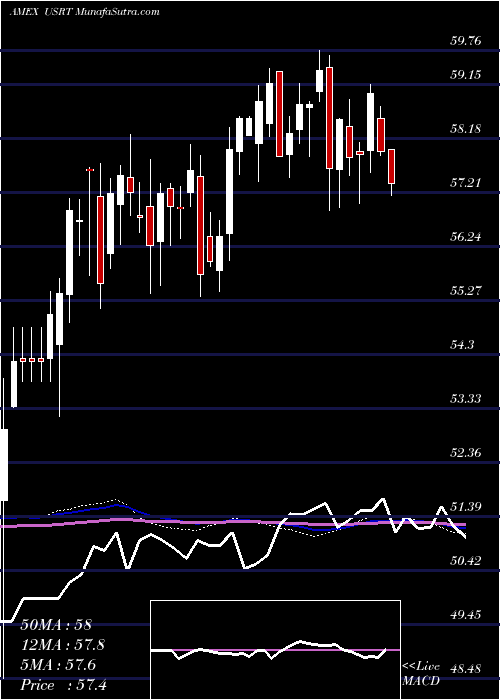Select the 48.48 price axis label
Viewport: 500px width, 700px height.
[x=466, y=669]
